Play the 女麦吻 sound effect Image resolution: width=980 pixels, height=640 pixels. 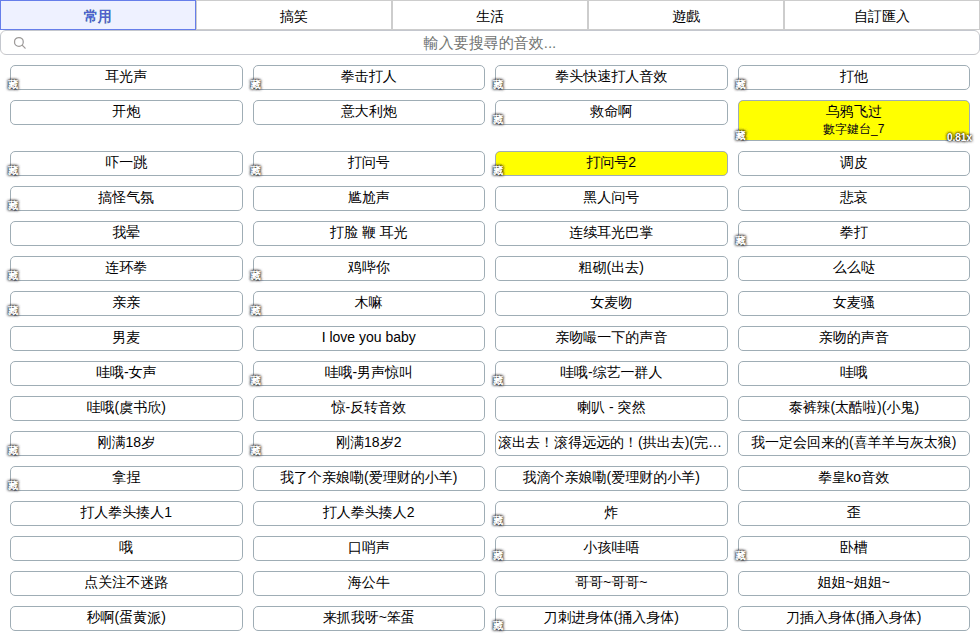tap(611, 304)
